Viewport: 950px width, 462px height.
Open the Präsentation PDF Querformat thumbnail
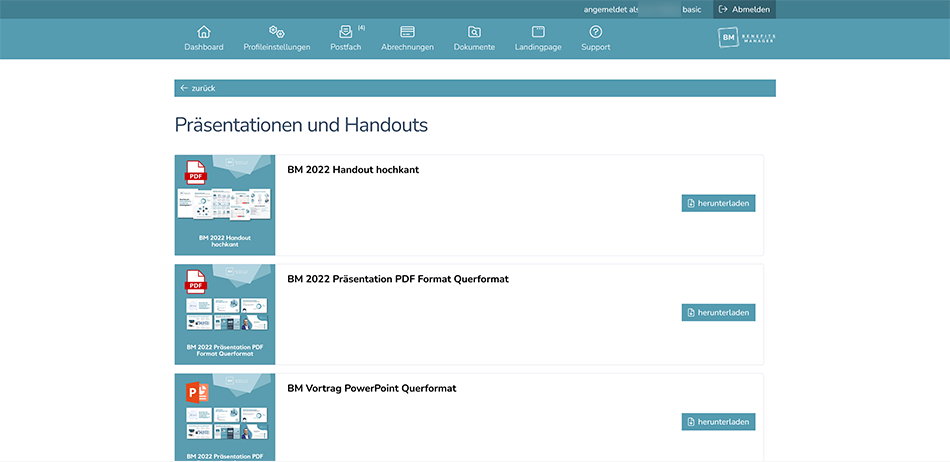(225, 313)
